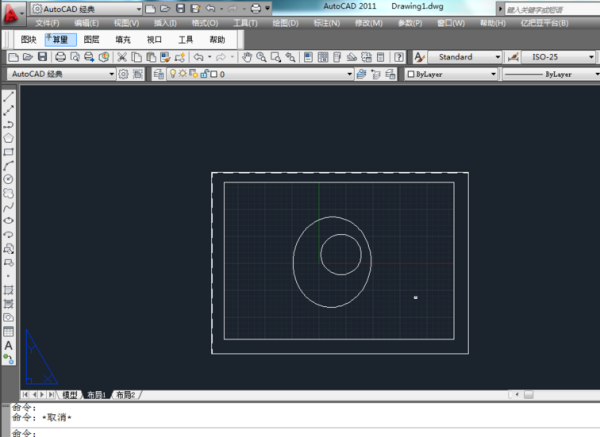Open the ByLayer linetype dropdown

point(551,74)
